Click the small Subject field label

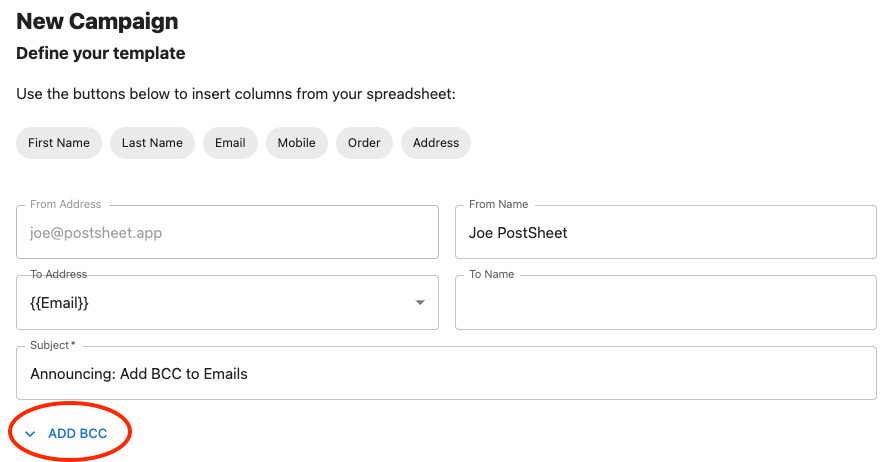[52, 345]
